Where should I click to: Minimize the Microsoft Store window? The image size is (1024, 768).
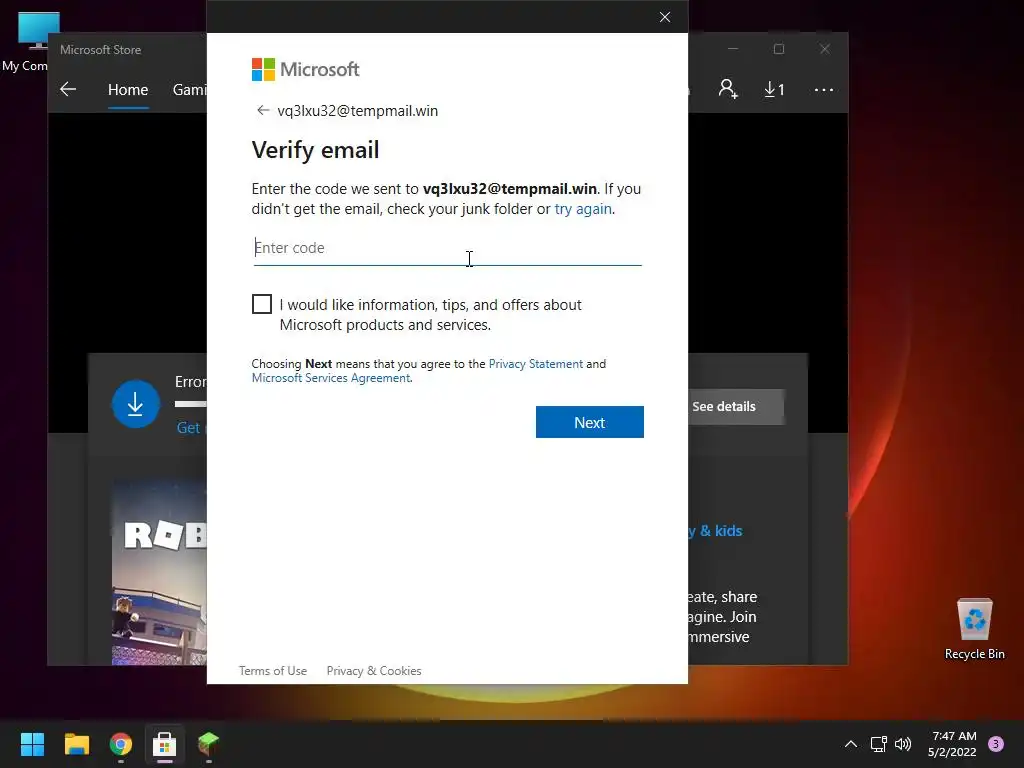[733, 49]
